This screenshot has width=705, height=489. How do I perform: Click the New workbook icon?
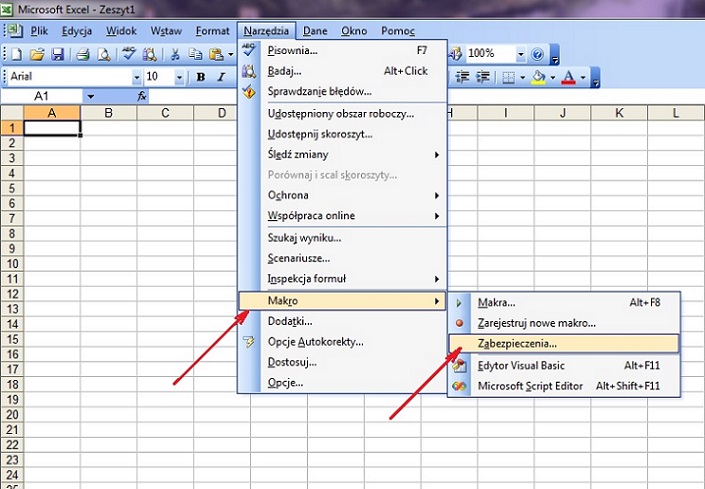(x=17, y=54)
